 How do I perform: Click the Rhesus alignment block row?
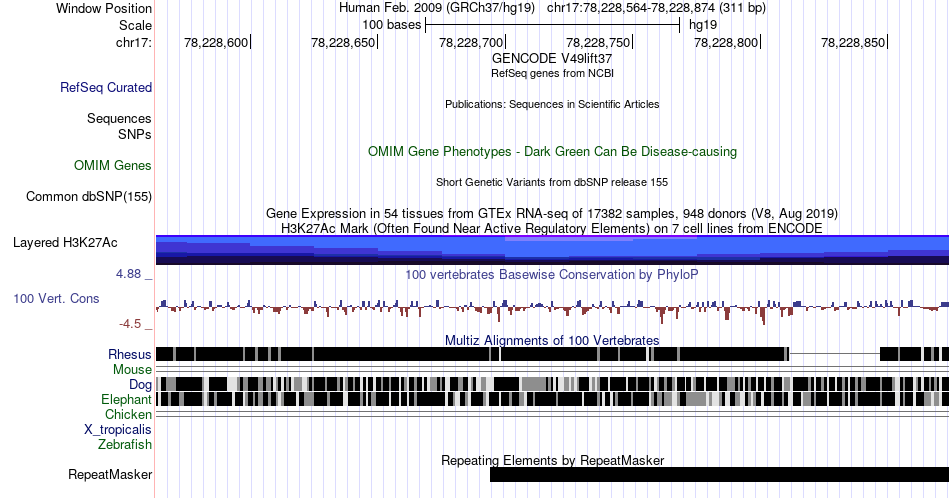click(x=553, y=354)
